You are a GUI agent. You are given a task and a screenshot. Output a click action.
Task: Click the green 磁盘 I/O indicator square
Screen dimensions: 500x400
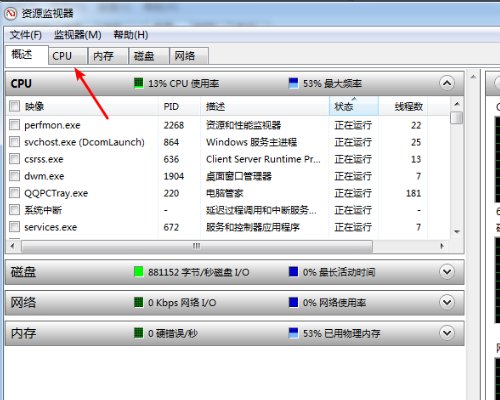coord(138,272)
